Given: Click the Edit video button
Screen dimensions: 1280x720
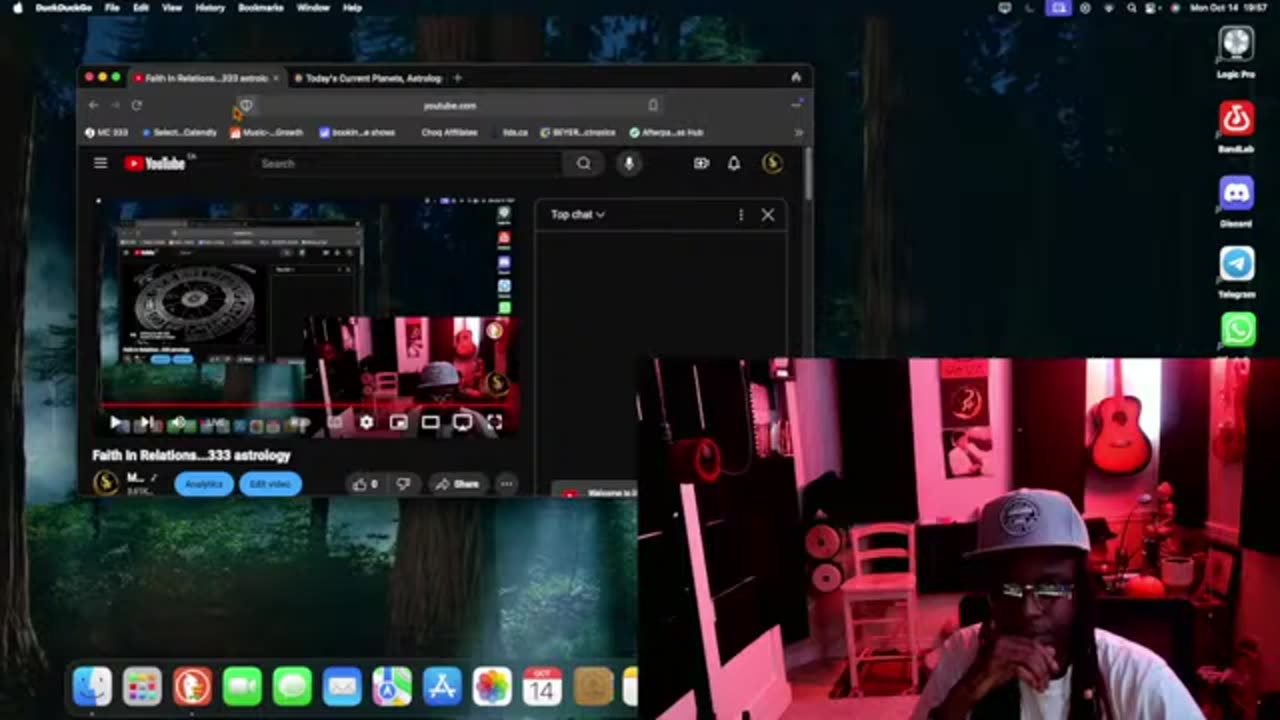Looking at the screenshot, I should click(270, 484).
